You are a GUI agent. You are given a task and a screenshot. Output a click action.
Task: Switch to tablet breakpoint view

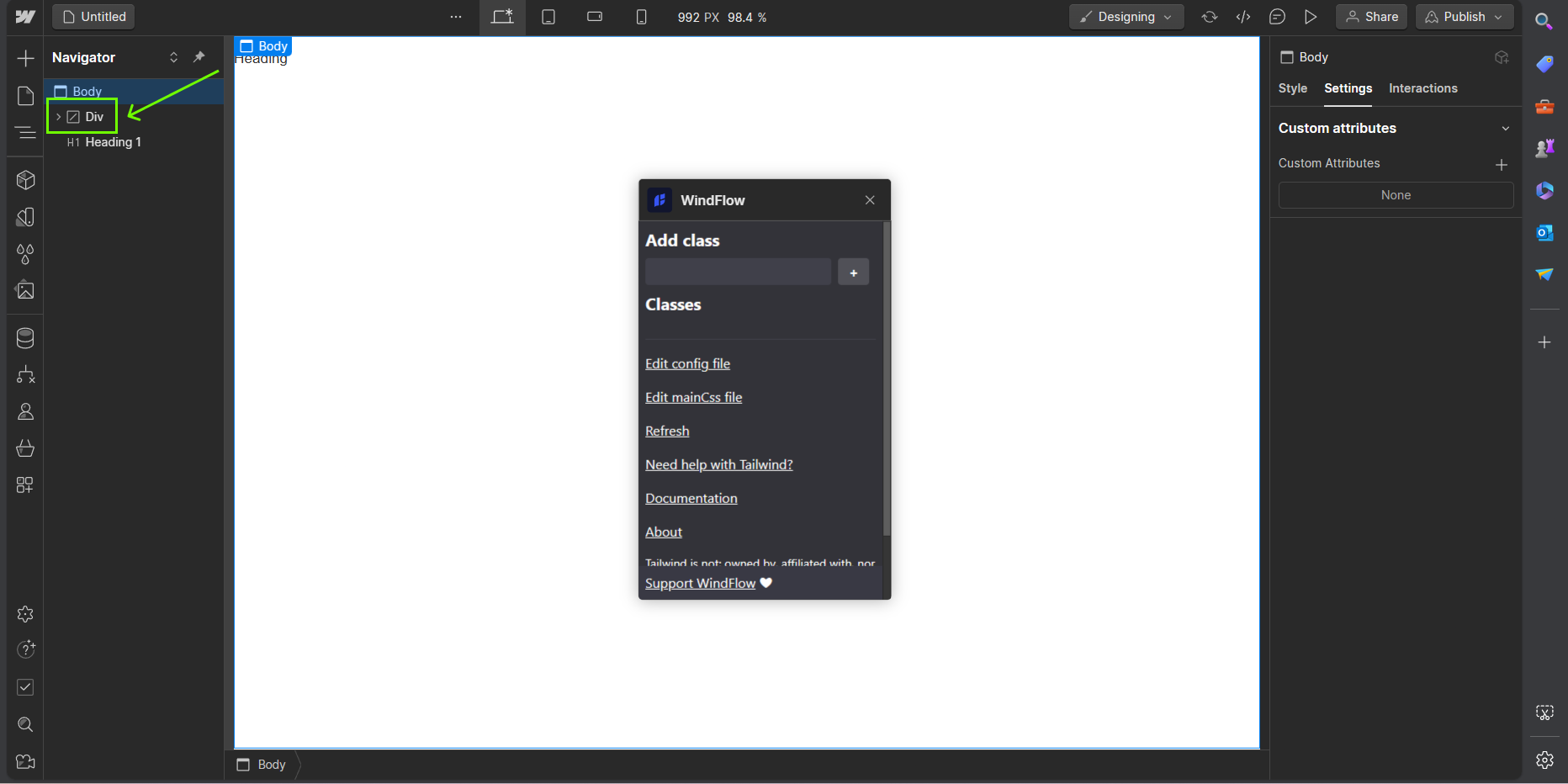click(548, 17)
